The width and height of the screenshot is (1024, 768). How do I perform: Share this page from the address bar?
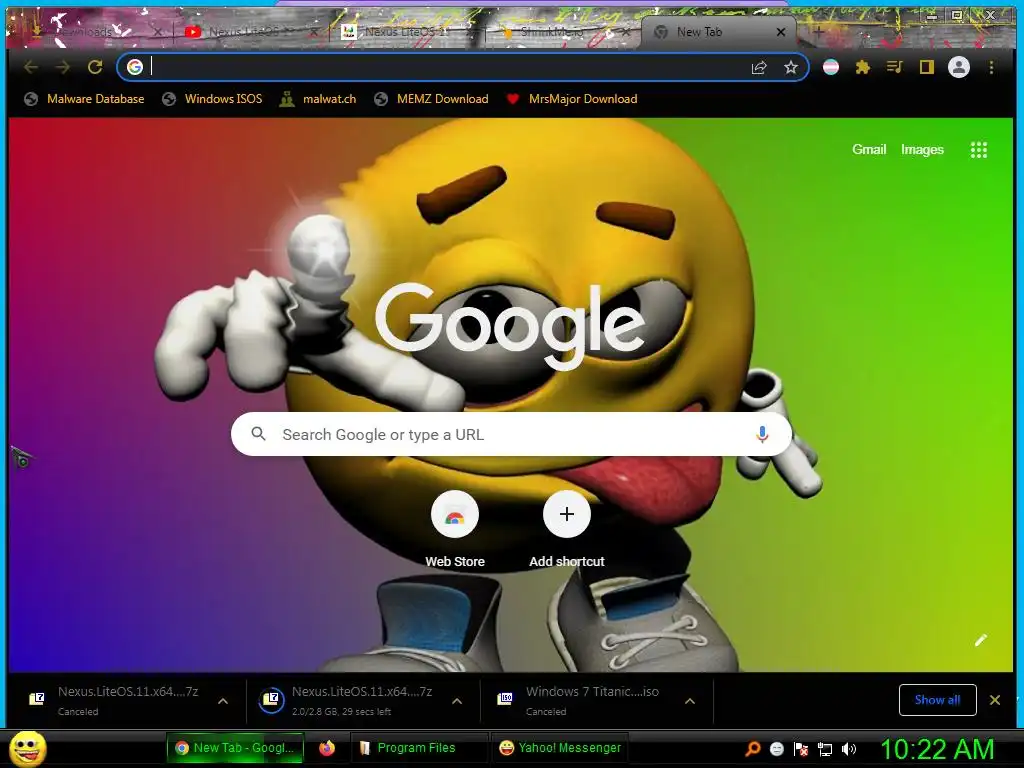759,67
